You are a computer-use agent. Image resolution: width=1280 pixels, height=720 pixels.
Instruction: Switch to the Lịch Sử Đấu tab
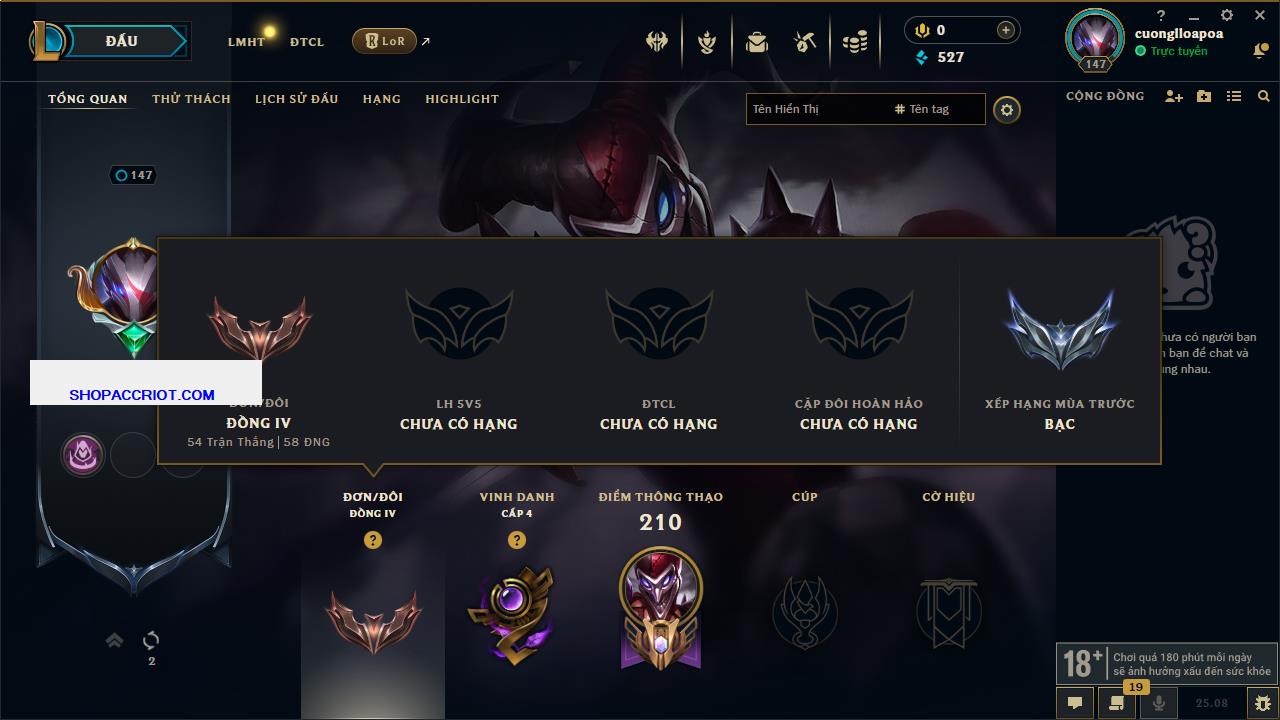tap(296, 99)
